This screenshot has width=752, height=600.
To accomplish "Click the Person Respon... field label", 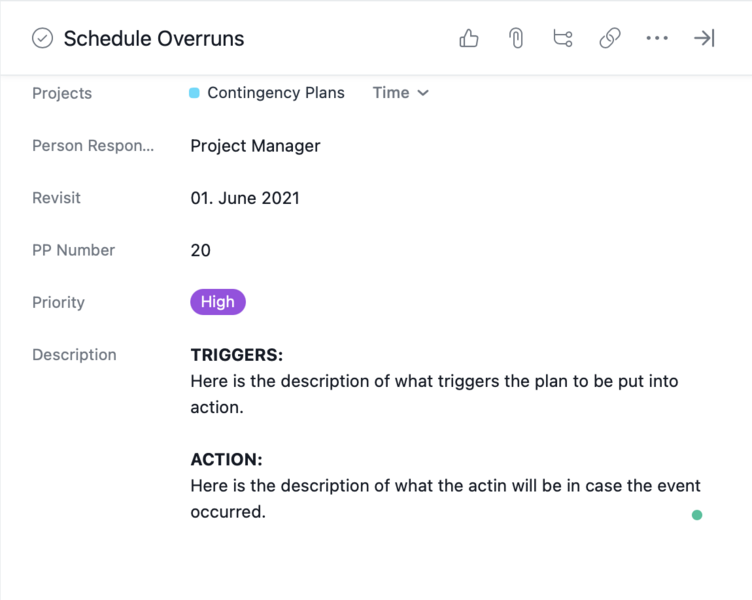I will click(x=93, y=146).
